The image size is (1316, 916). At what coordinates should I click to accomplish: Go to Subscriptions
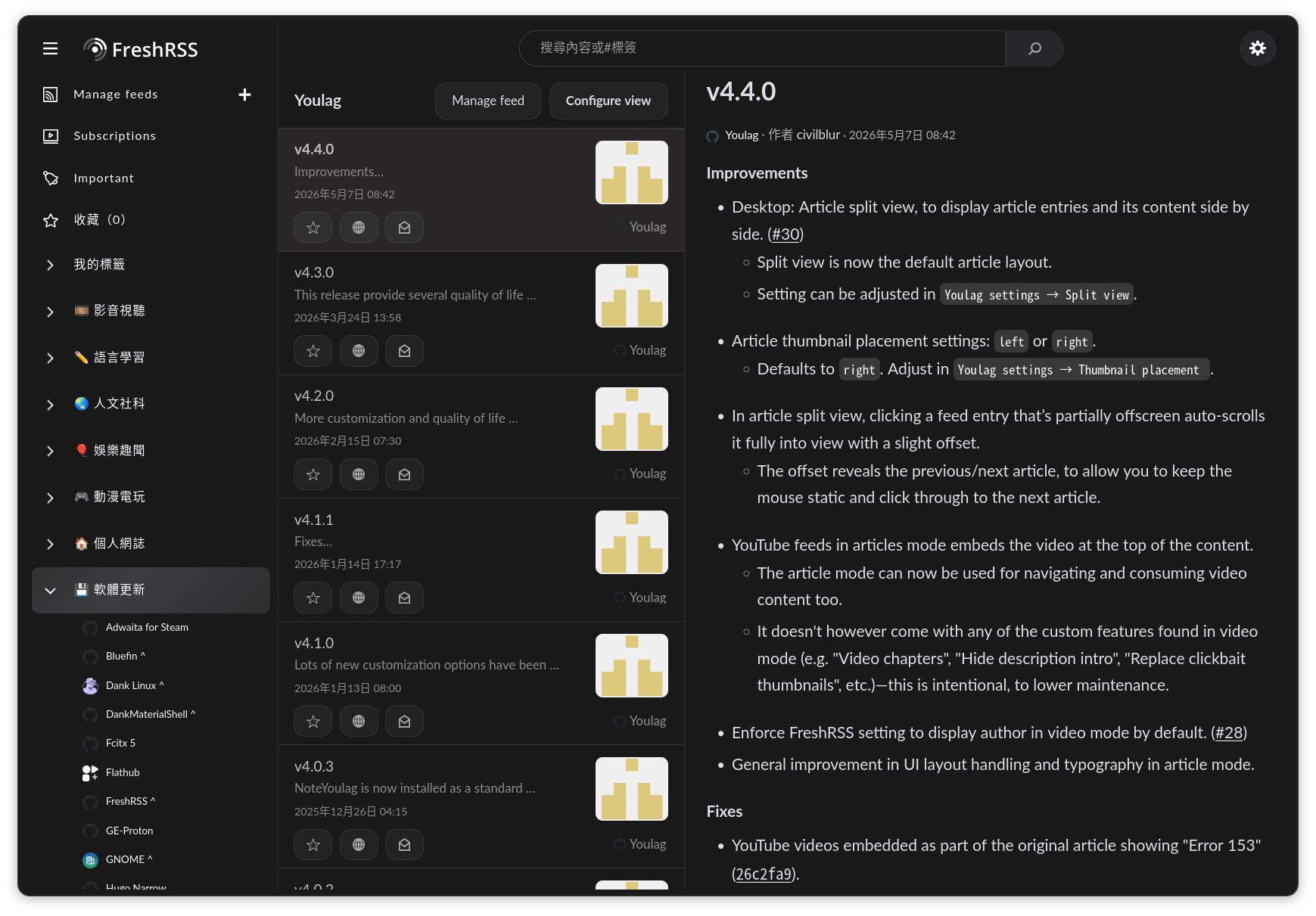[x=115, y=136]
